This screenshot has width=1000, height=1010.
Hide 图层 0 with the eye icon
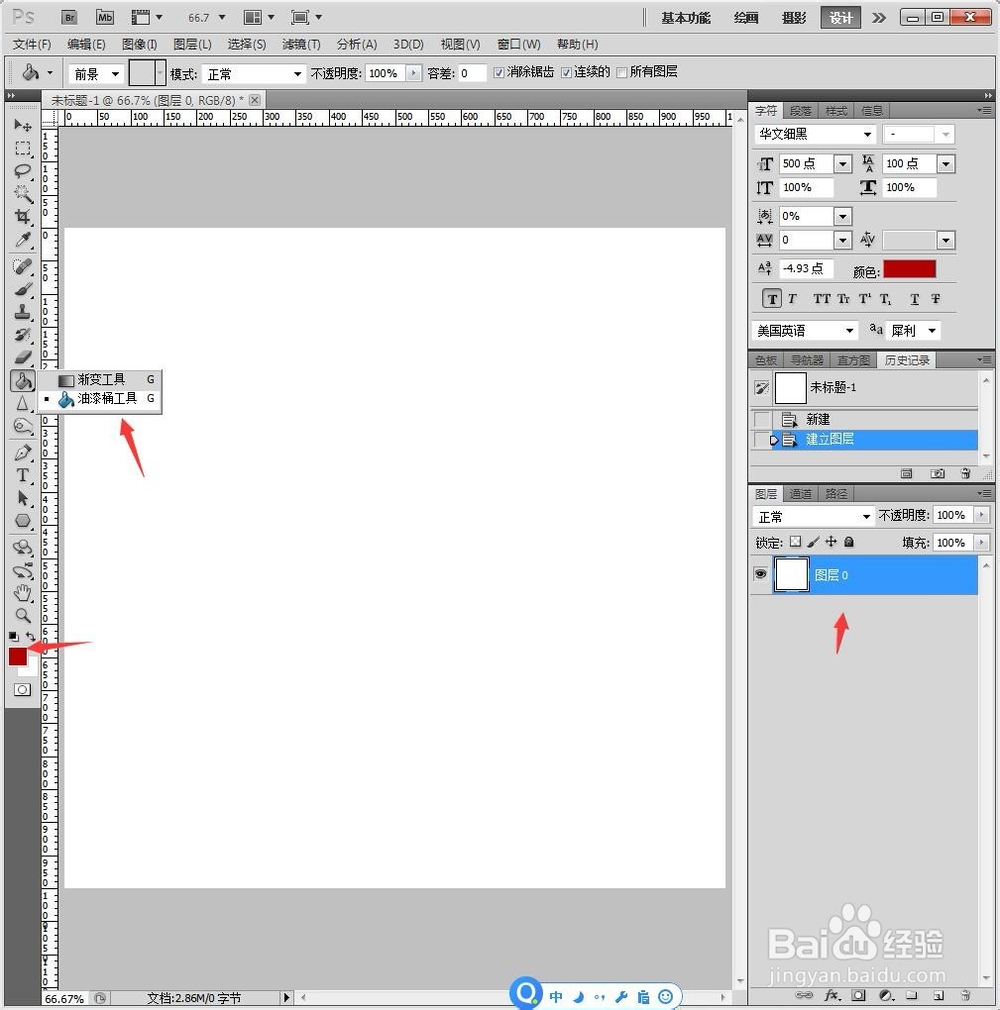760,574
